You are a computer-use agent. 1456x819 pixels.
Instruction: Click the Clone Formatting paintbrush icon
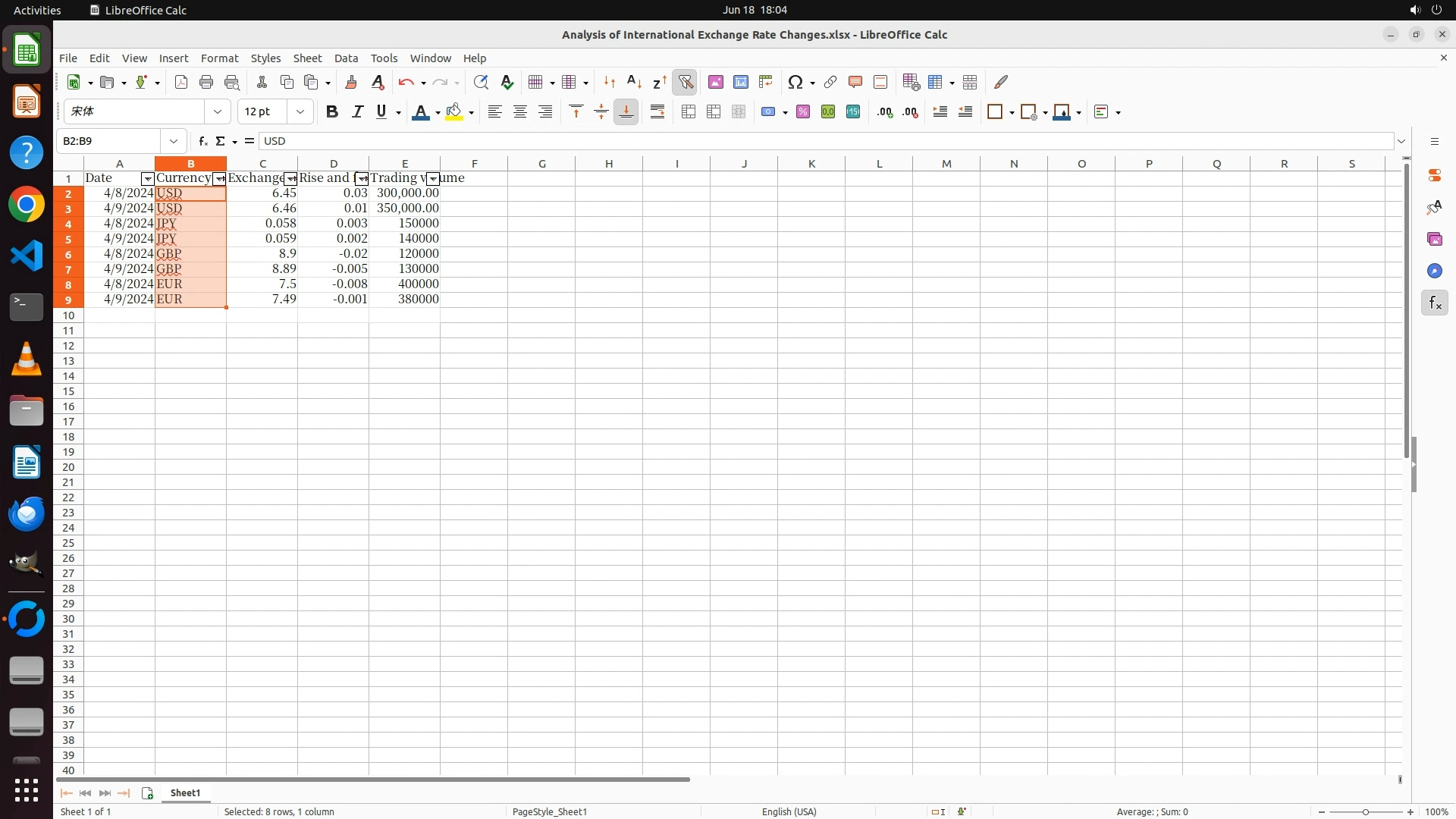click(x=351, y=83)
